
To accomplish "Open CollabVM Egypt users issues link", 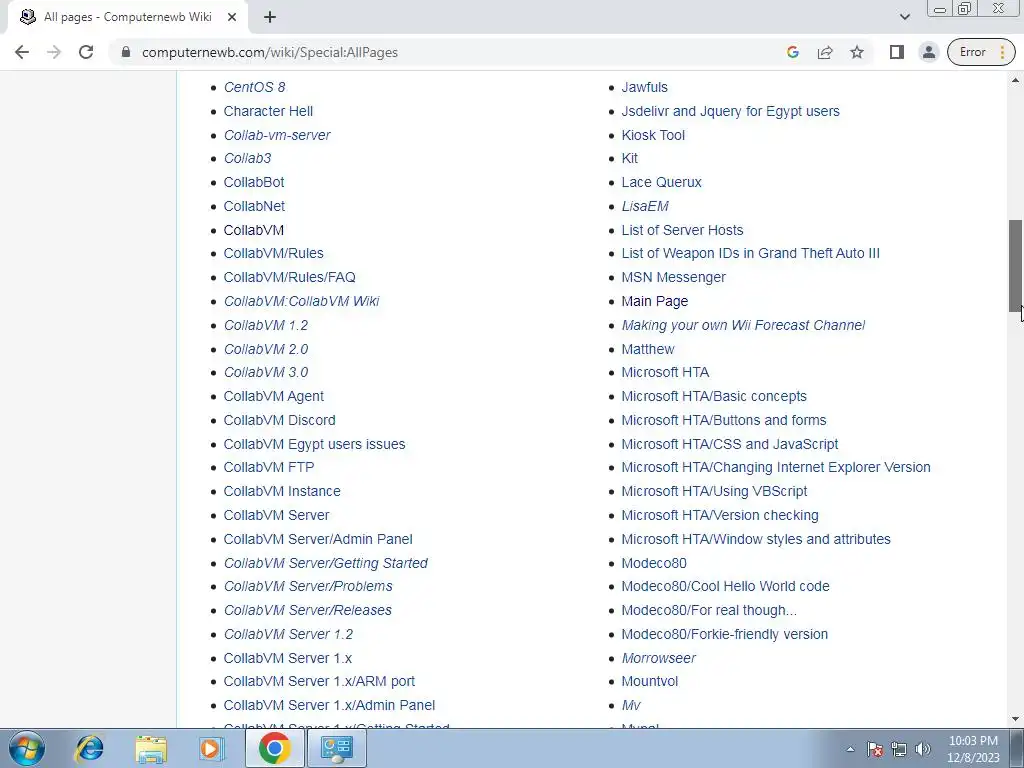I will pos(314,444).
